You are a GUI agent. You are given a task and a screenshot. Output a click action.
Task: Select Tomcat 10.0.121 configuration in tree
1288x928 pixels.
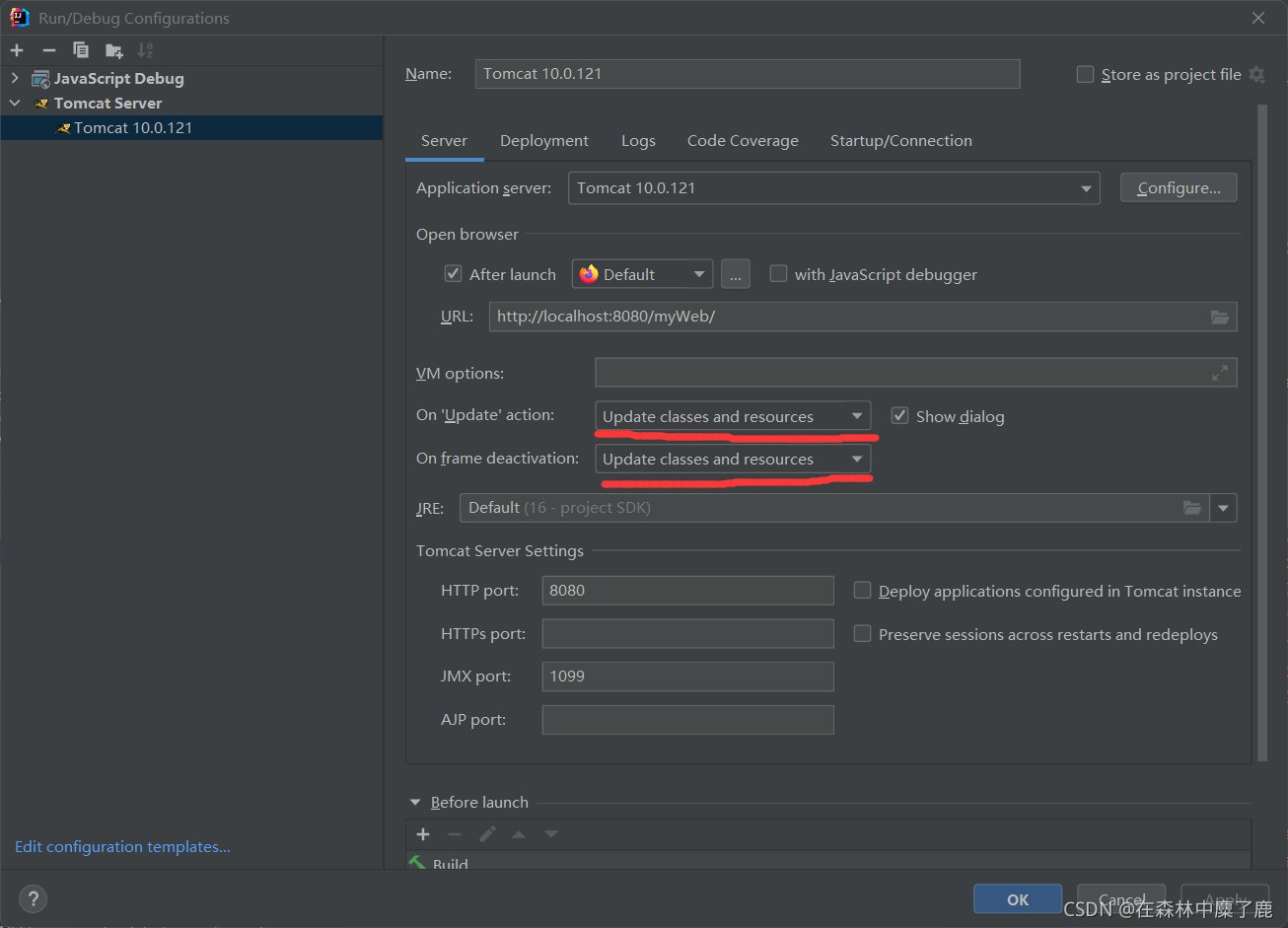(191, 128)
